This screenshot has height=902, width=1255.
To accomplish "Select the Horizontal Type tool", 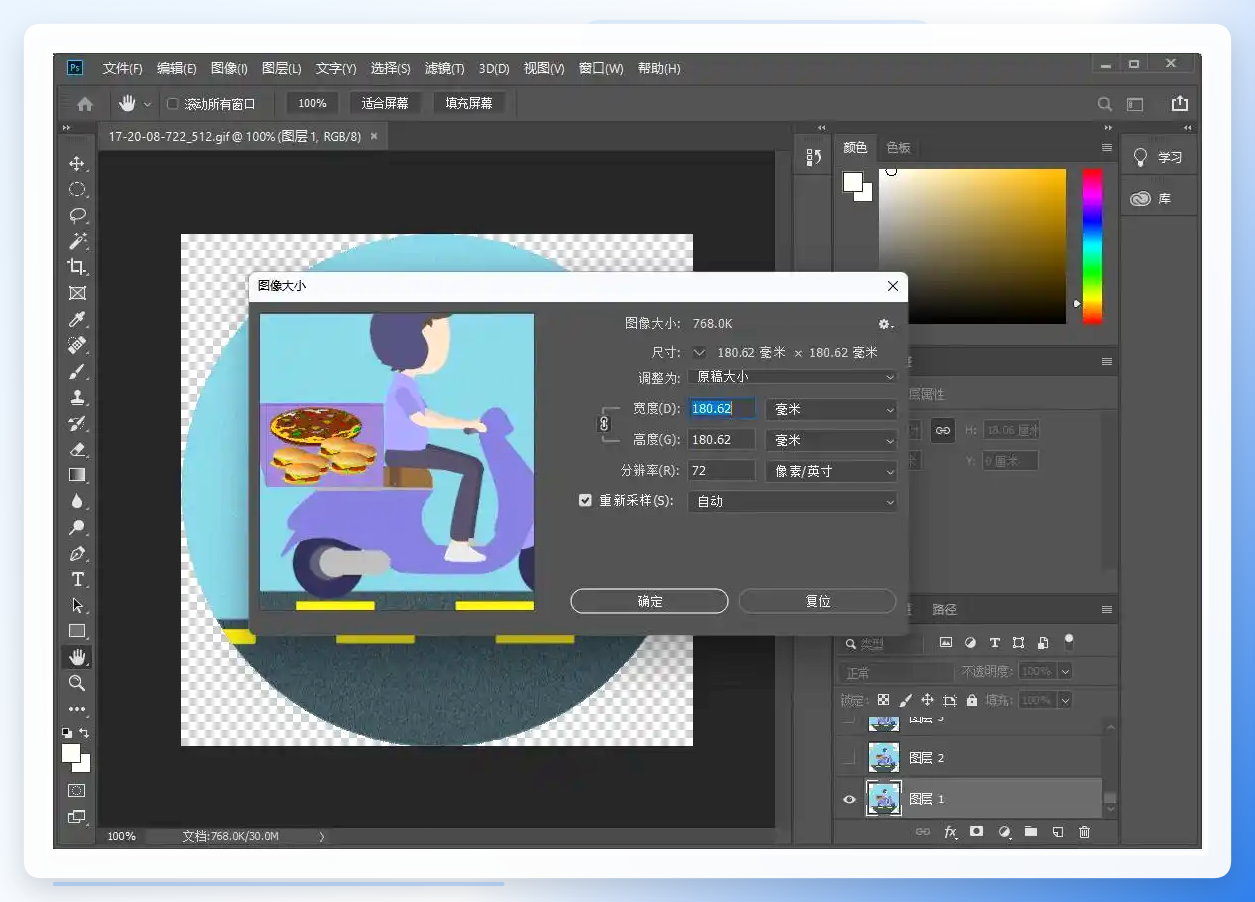I will click(77, 579).
